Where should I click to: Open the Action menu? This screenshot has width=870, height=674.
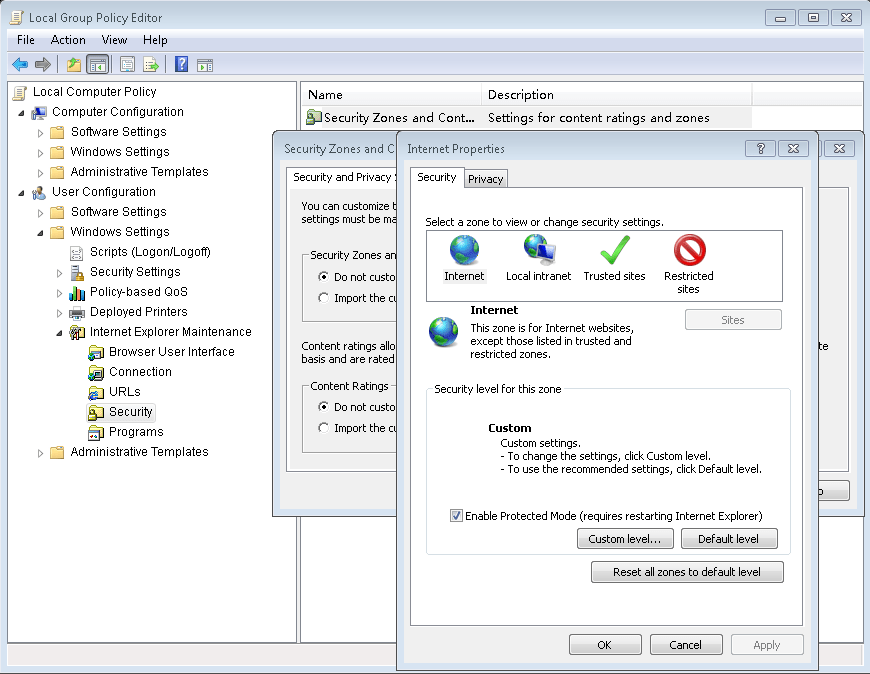pos(68,40)
